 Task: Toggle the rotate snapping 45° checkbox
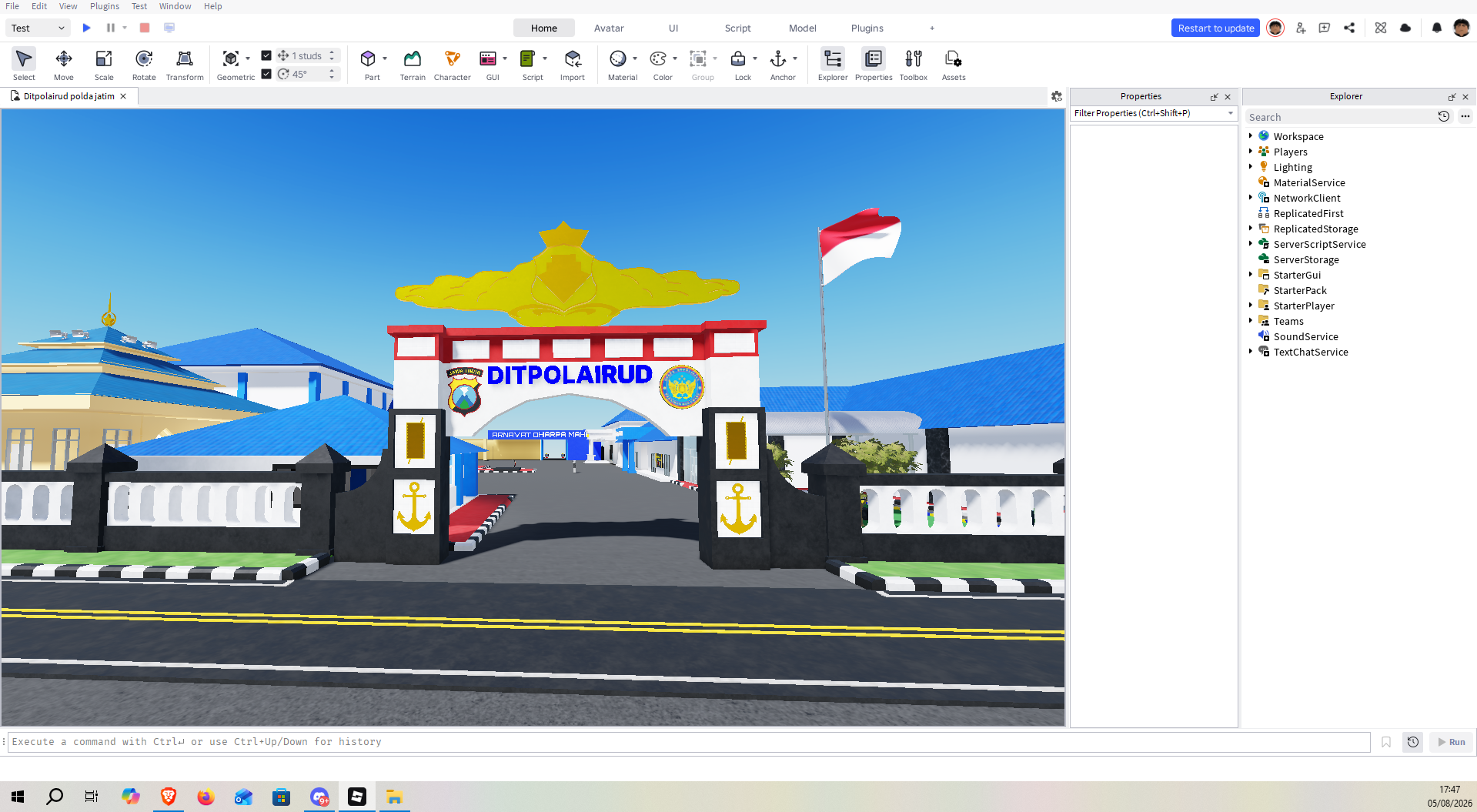pos(266,74)
